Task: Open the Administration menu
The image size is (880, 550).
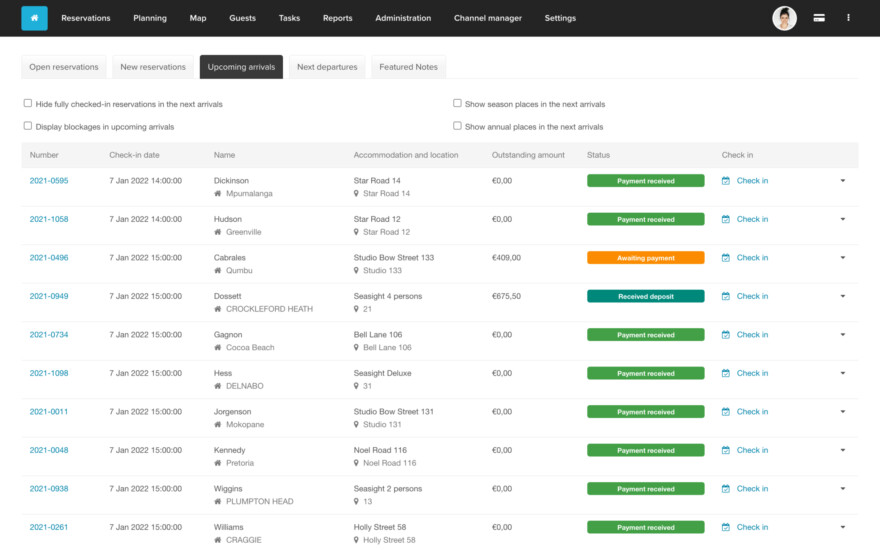Action: coord(403,18)
